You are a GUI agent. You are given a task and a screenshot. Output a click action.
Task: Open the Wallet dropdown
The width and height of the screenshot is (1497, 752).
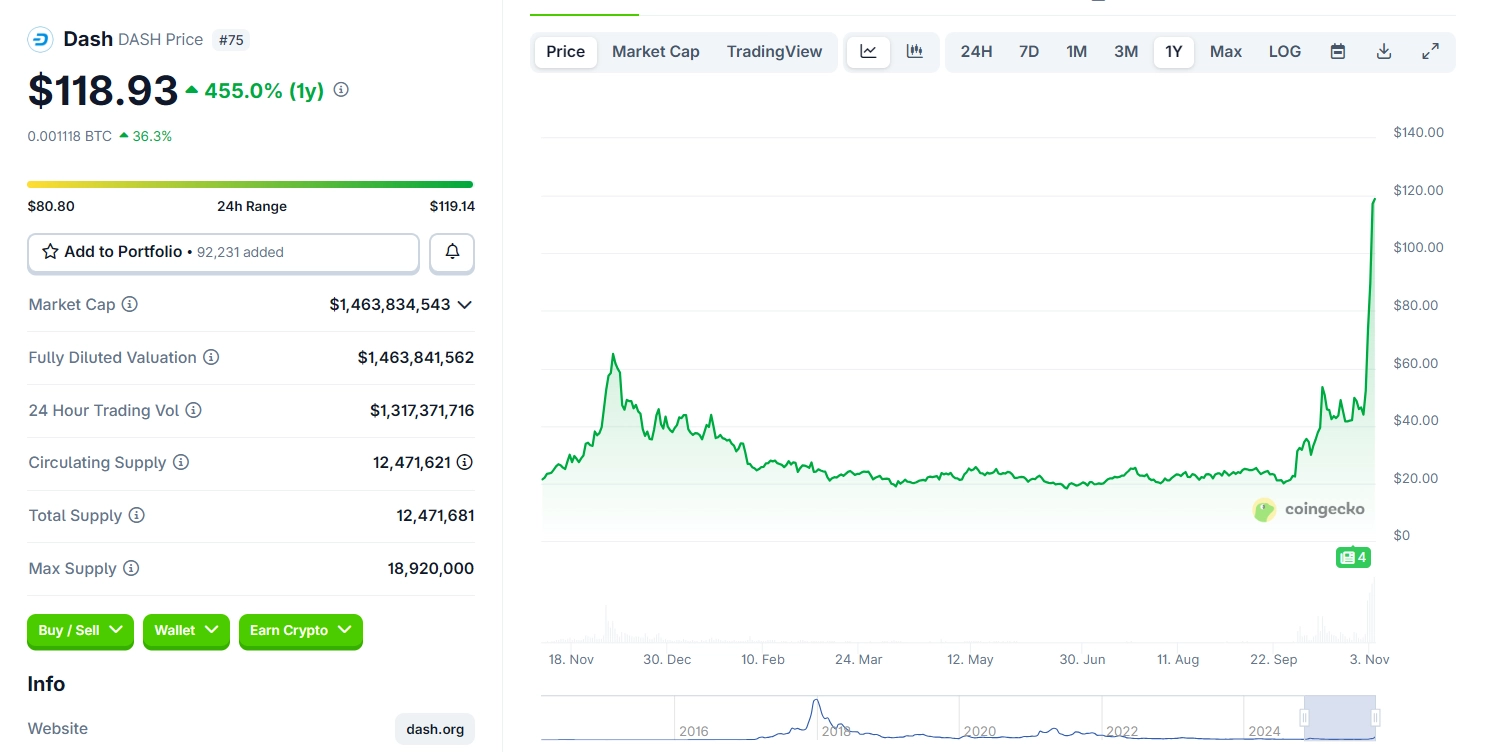click(x=186, y=630)
